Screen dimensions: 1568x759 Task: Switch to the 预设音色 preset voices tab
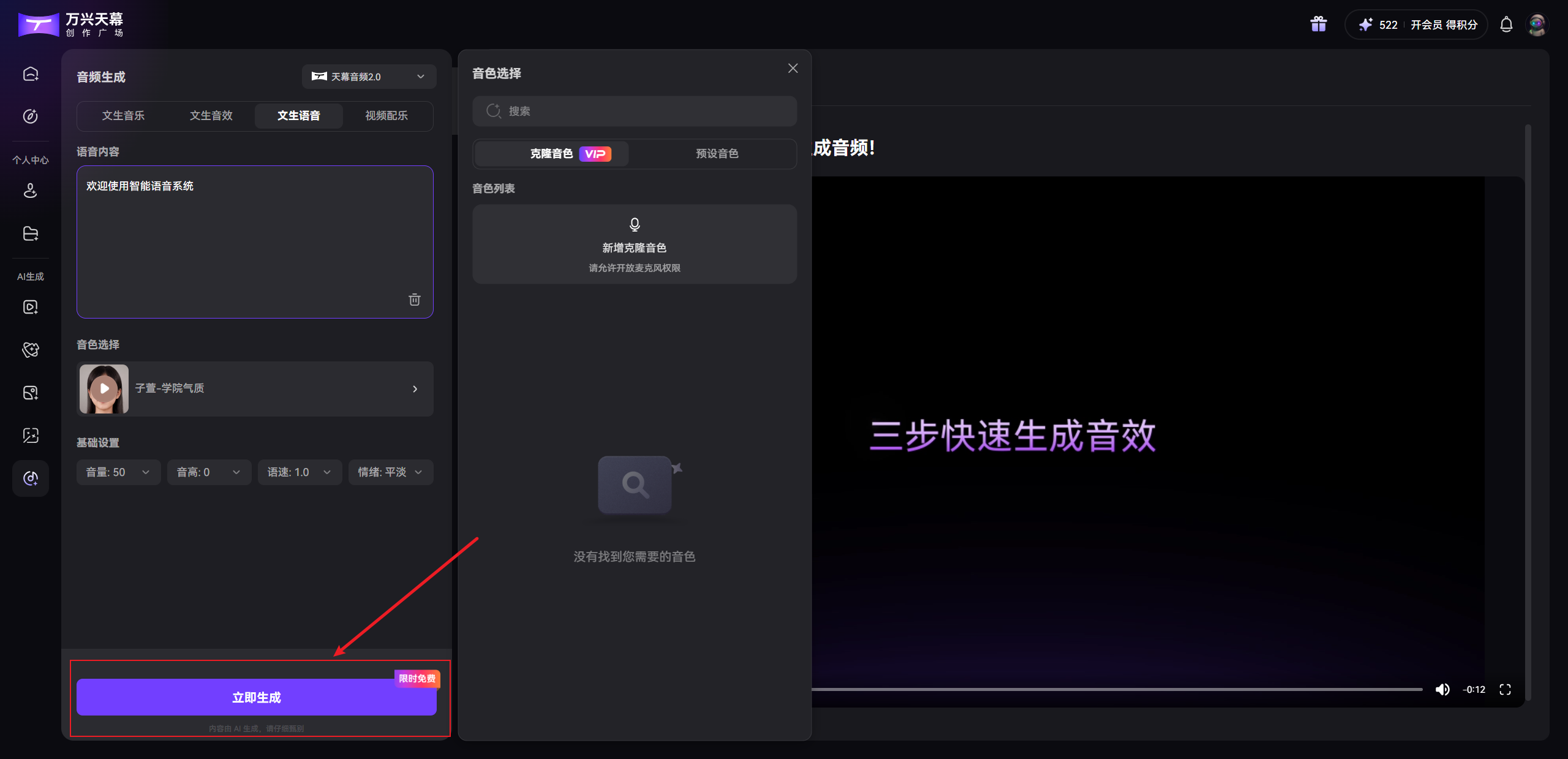click(717, 154)
